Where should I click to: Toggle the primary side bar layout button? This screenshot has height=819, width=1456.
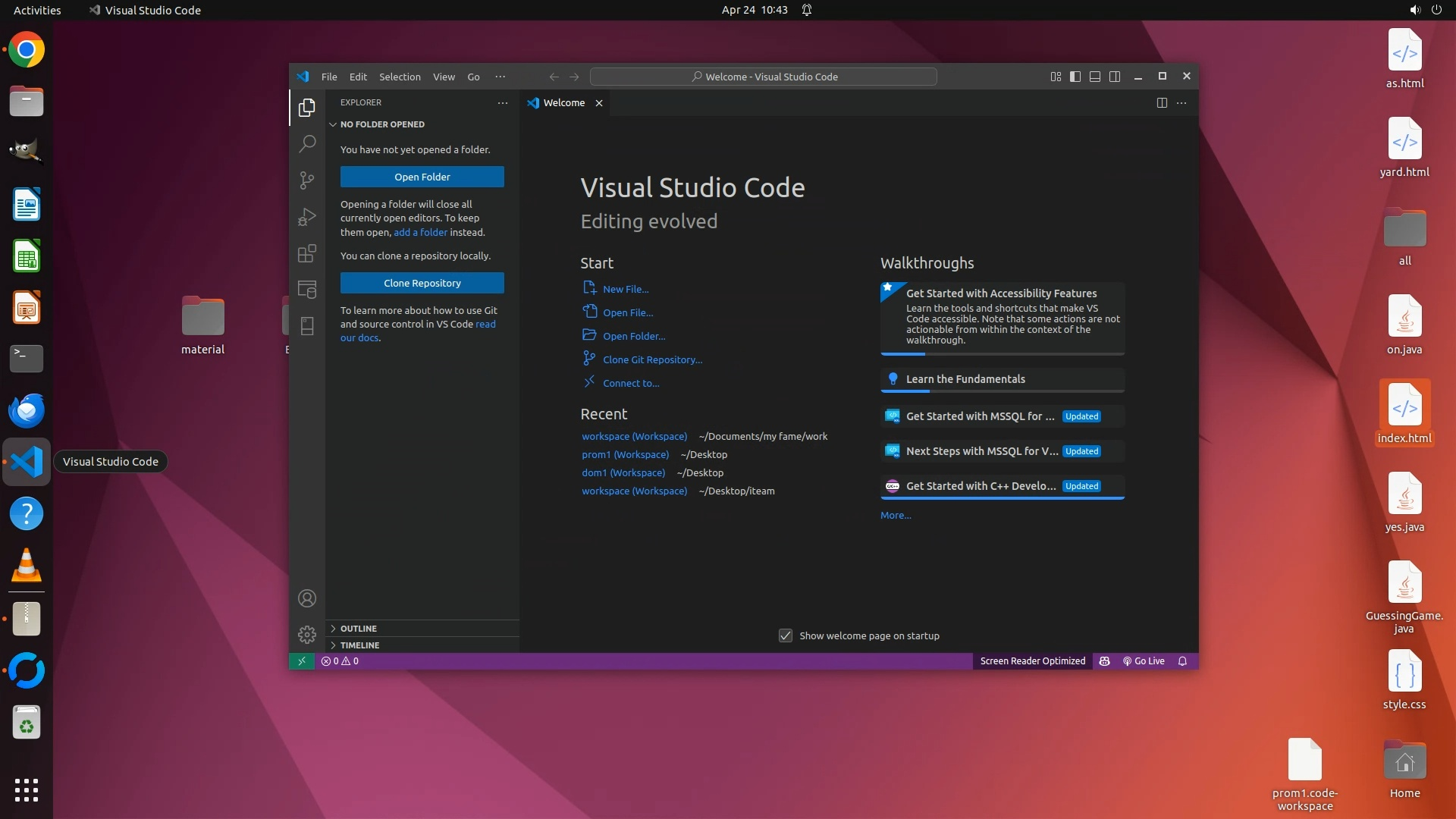click(x=1075, y=77)
